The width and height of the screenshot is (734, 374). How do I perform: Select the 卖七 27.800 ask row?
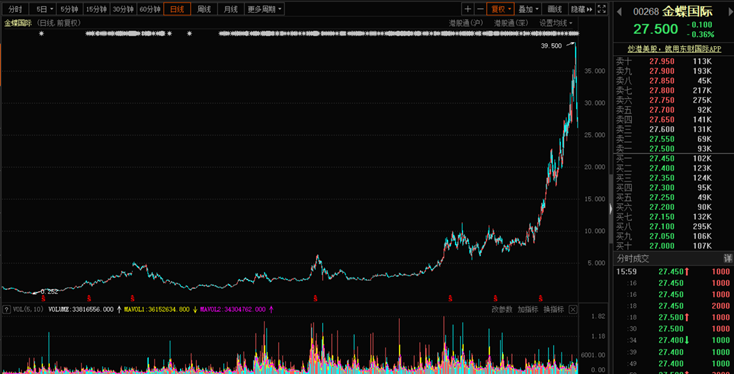pos(674,90)
